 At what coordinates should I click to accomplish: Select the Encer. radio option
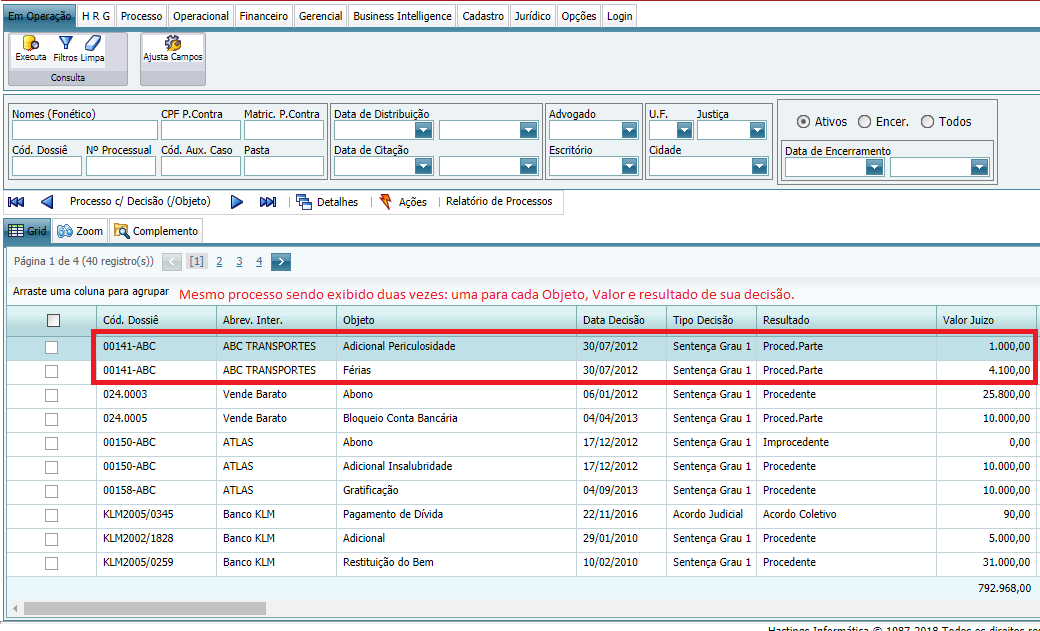(864, 121)
